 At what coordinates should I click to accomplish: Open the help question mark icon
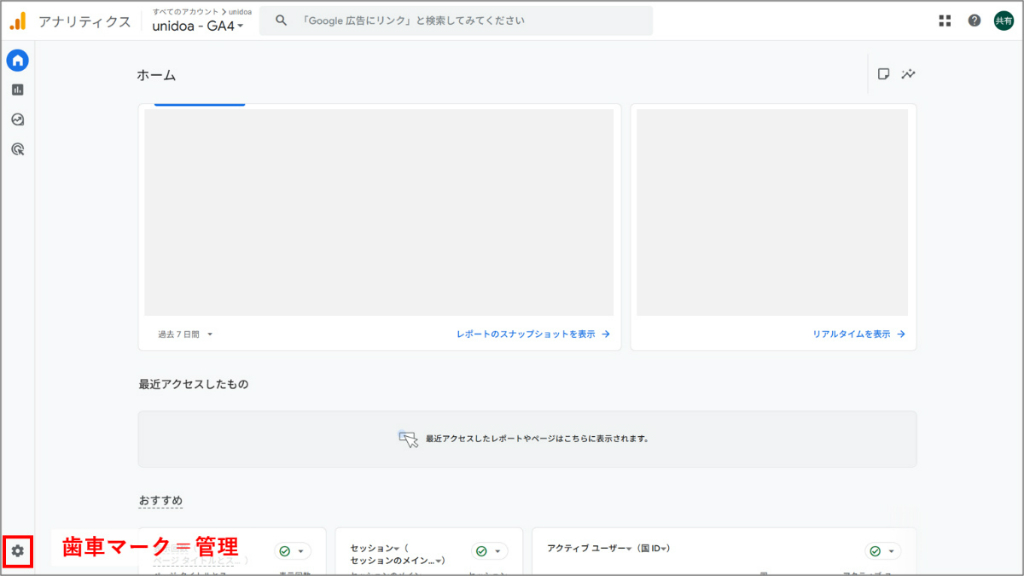point(973,20)
